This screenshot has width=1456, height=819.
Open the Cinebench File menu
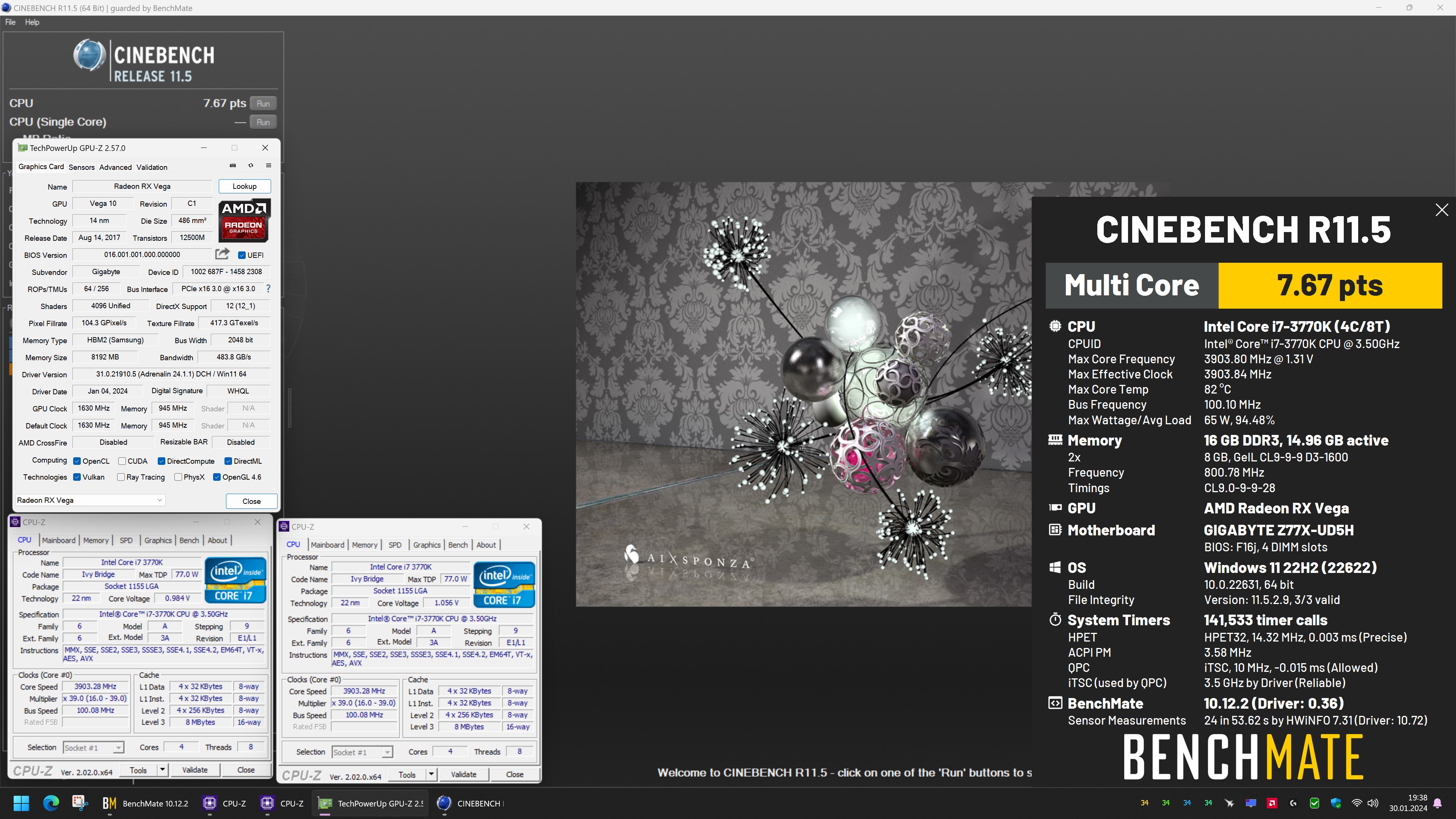(10, 22)
